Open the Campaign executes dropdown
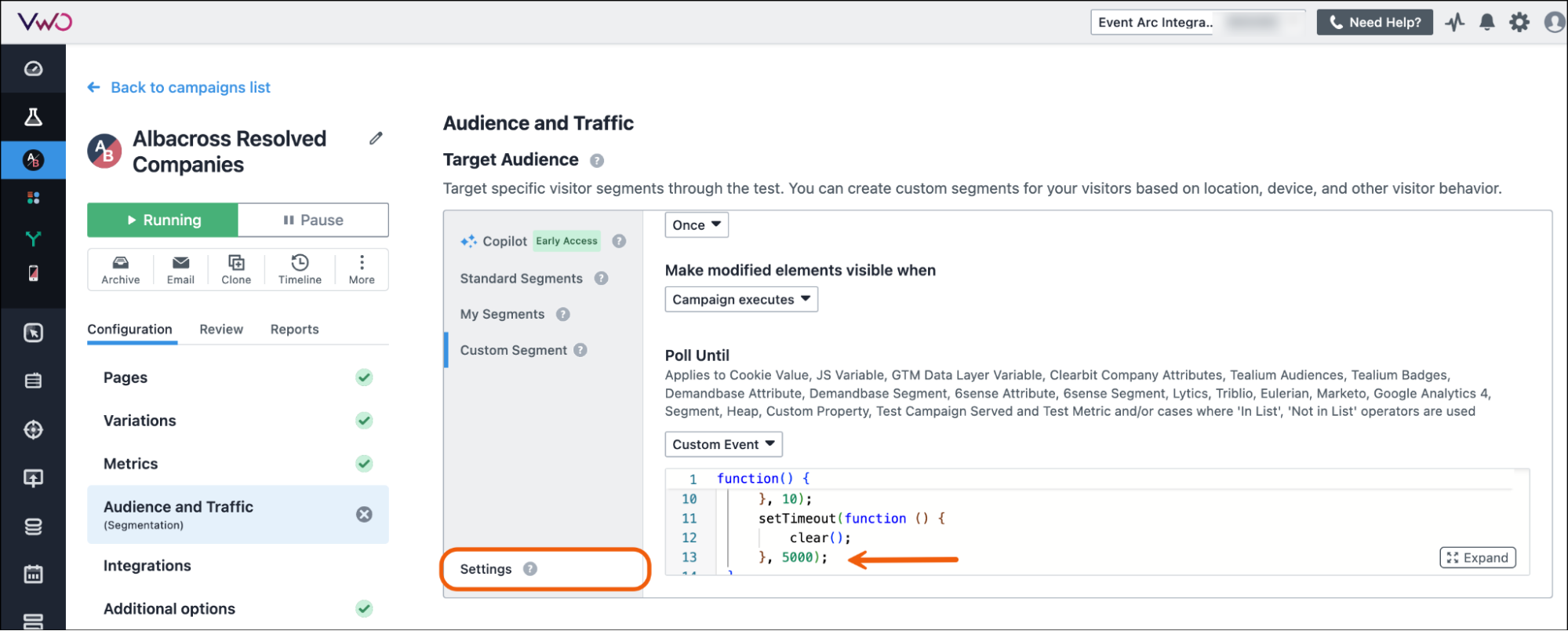 (741, 300)
